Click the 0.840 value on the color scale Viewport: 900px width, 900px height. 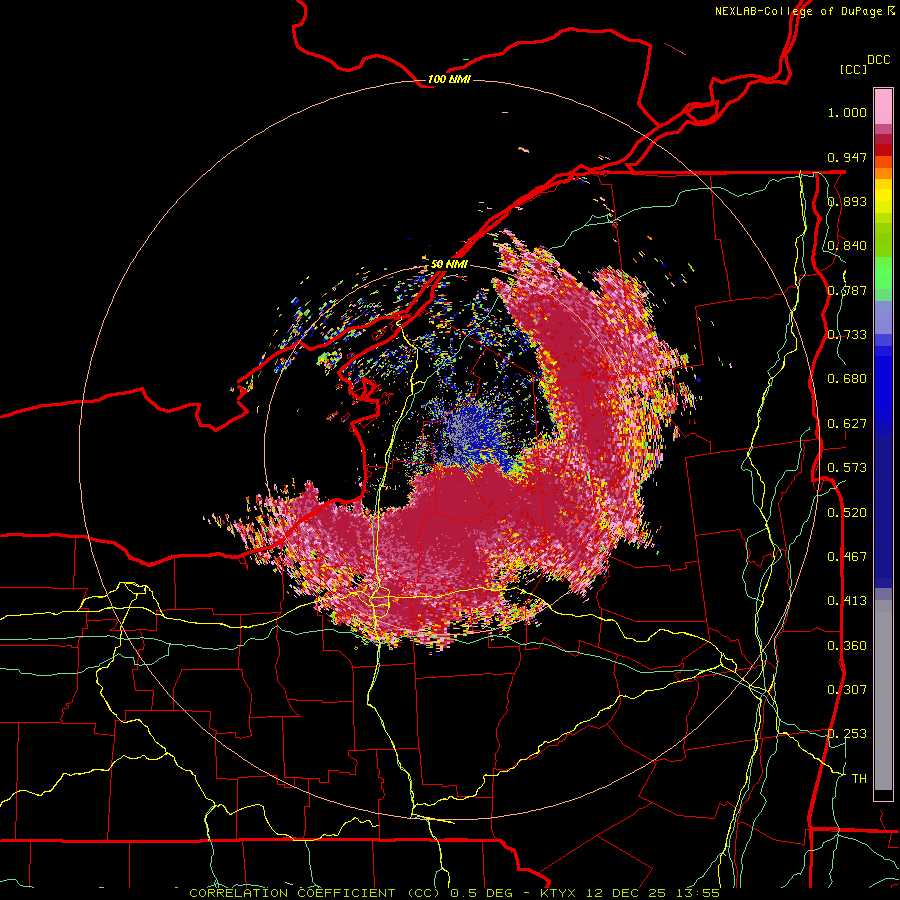coord(847,246)
